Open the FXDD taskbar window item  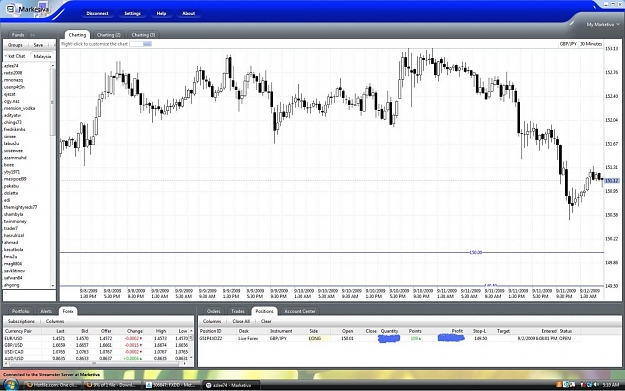(x=173, y=385)
